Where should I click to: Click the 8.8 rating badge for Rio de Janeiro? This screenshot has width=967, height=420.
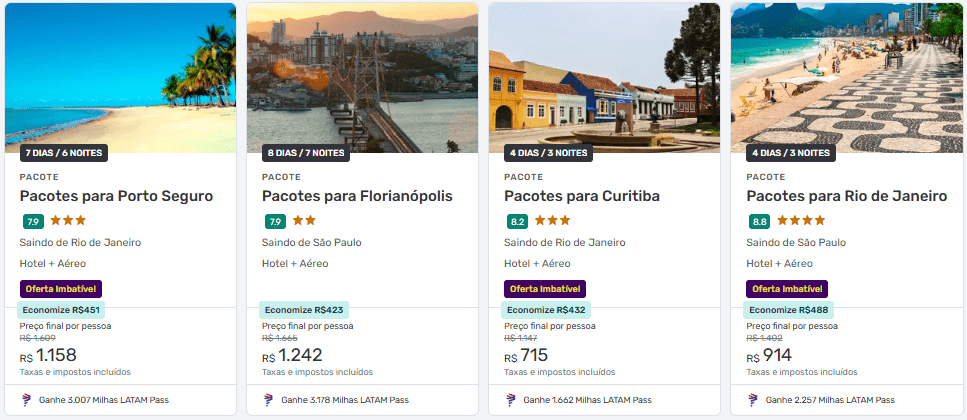[x=760, y=221]
